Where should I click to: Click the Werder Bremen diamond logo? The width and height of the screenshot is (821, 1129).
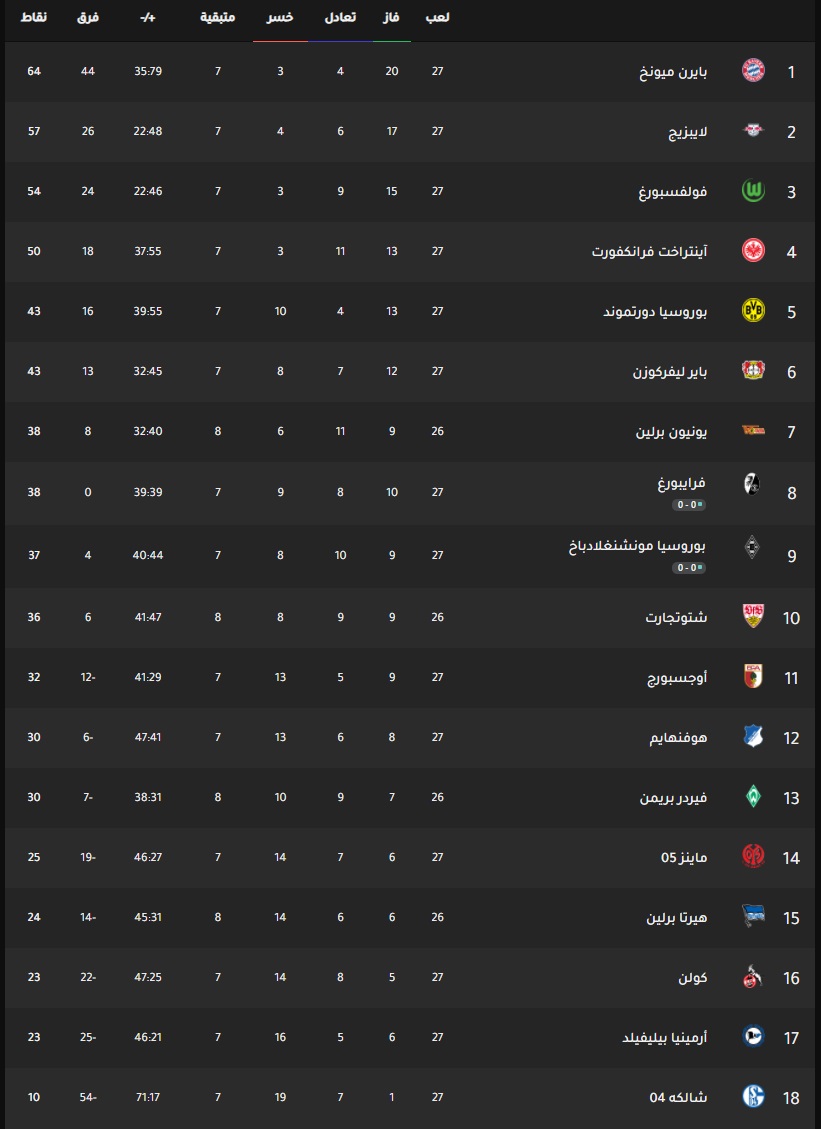(753, 796)
